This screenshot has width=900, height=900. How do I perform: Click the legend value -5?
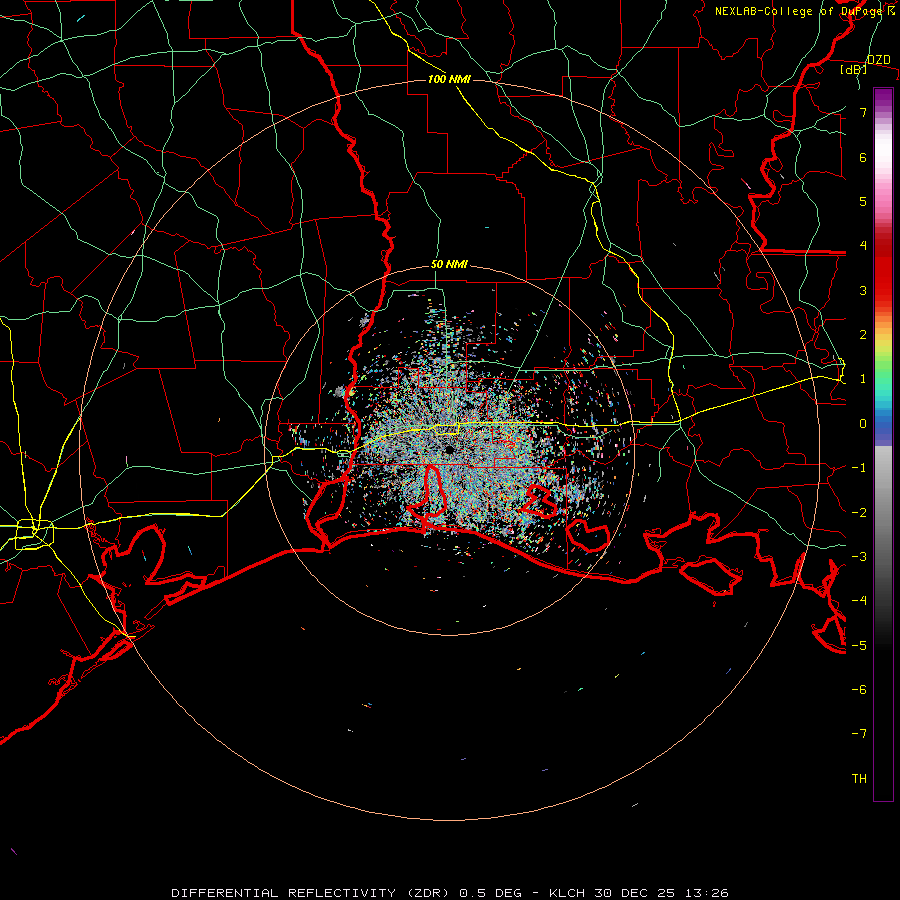[859, 646]
